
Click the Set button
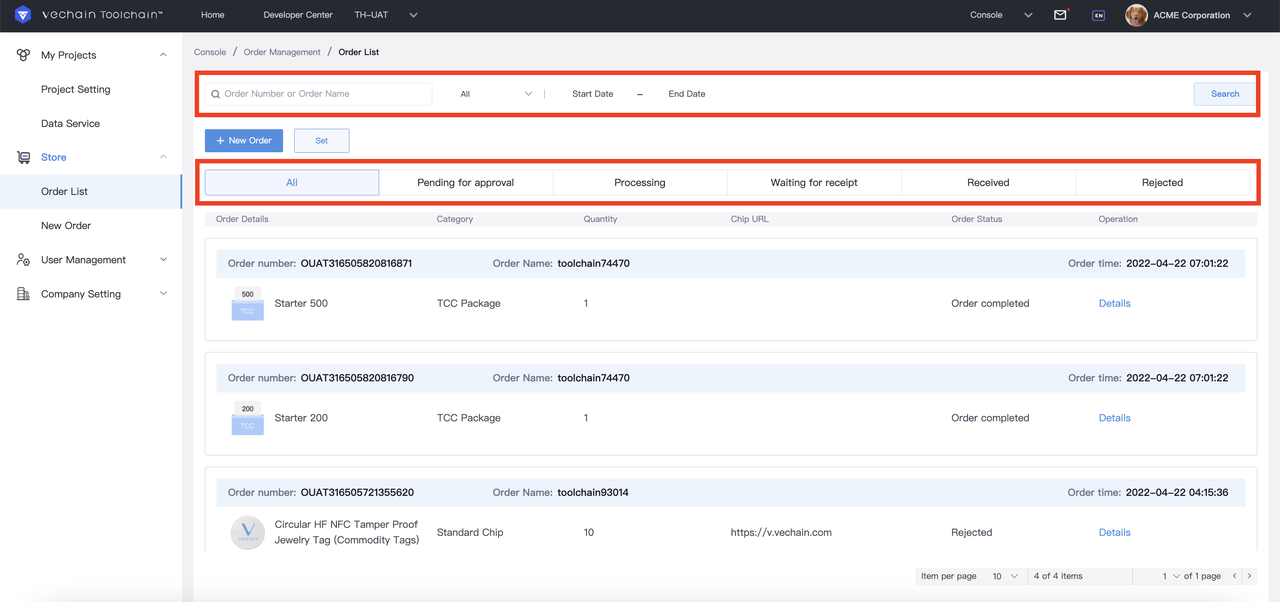pyautogui.click(x=322, y=141)
